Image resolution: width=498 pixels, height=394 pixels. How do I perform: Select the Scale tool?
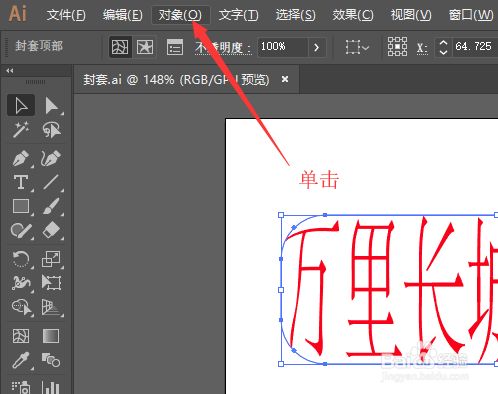point(51,259)
